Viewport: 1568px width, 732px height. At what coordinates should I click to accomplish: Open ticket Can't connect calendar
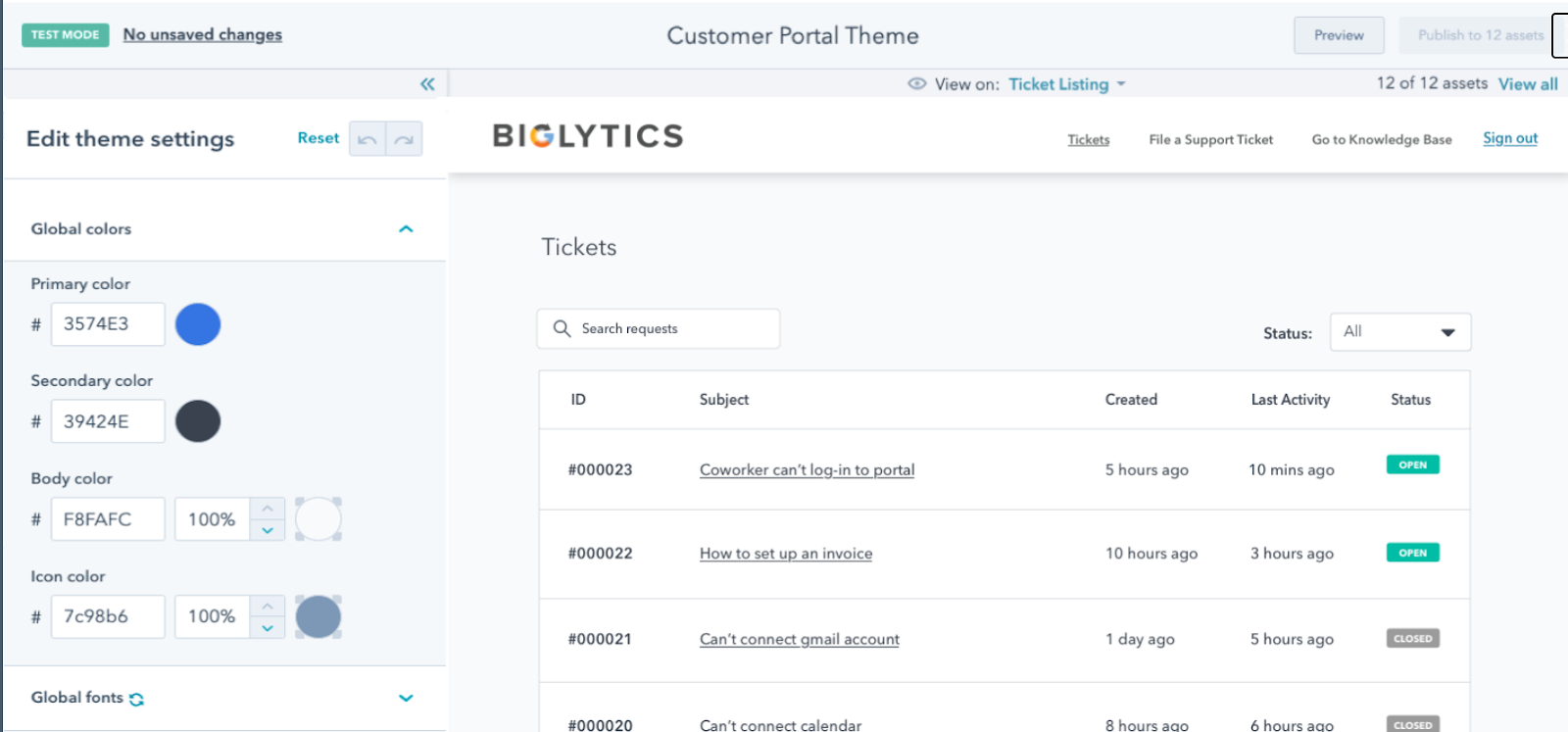tap(781, 724)
